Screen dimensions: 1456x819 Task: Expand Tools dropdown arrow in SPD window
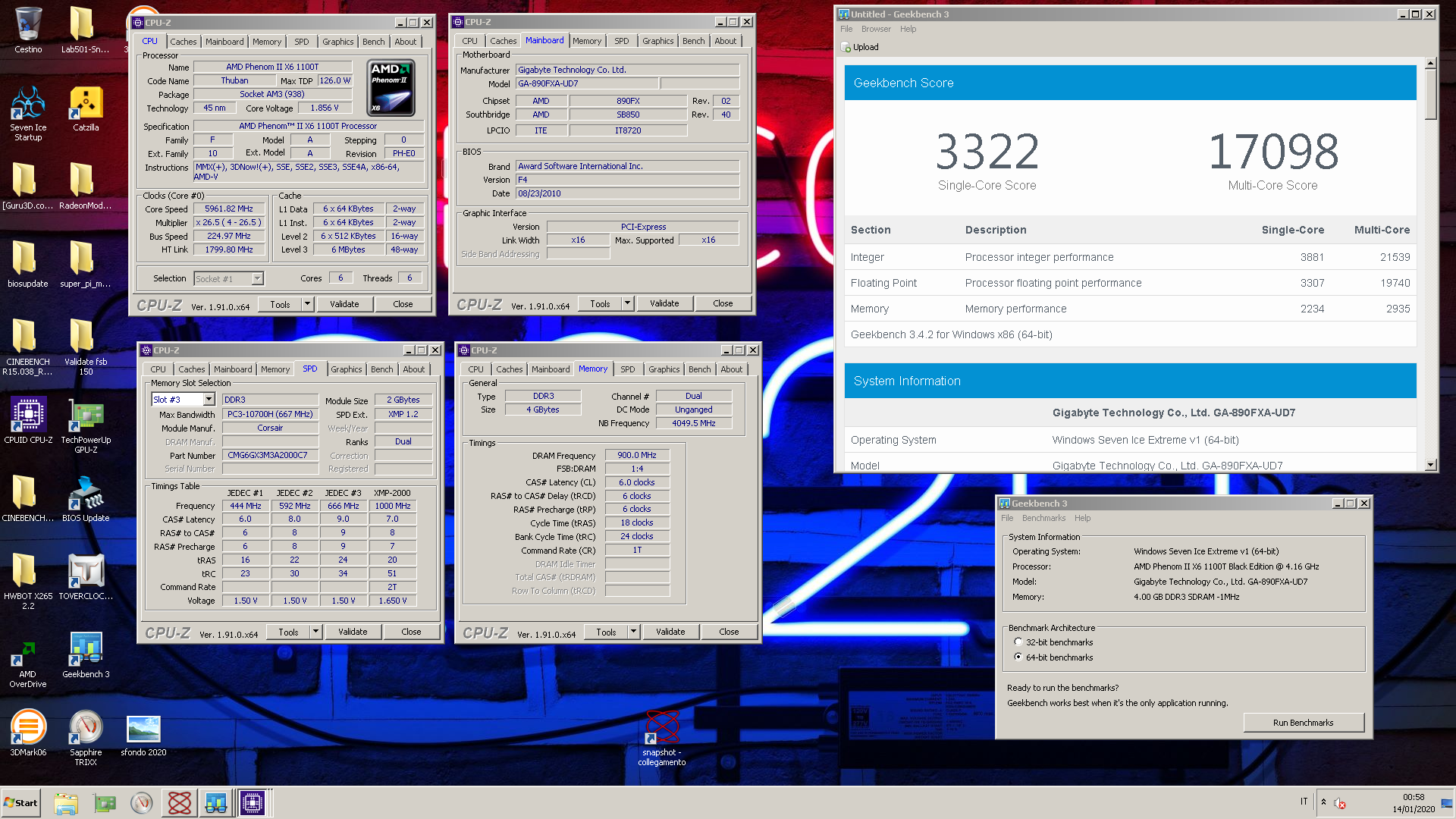(316, 632)
